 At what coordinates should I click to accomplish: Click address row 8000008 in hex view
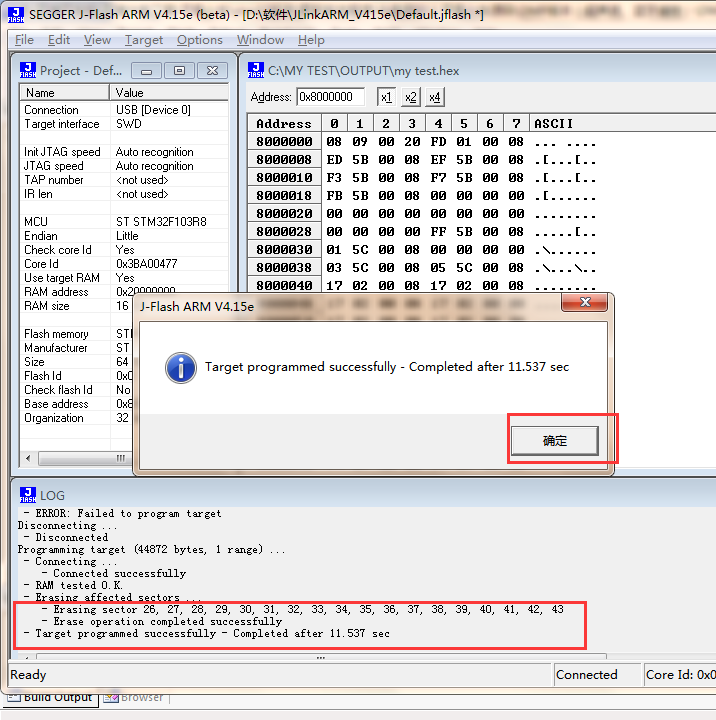(284, 160)
